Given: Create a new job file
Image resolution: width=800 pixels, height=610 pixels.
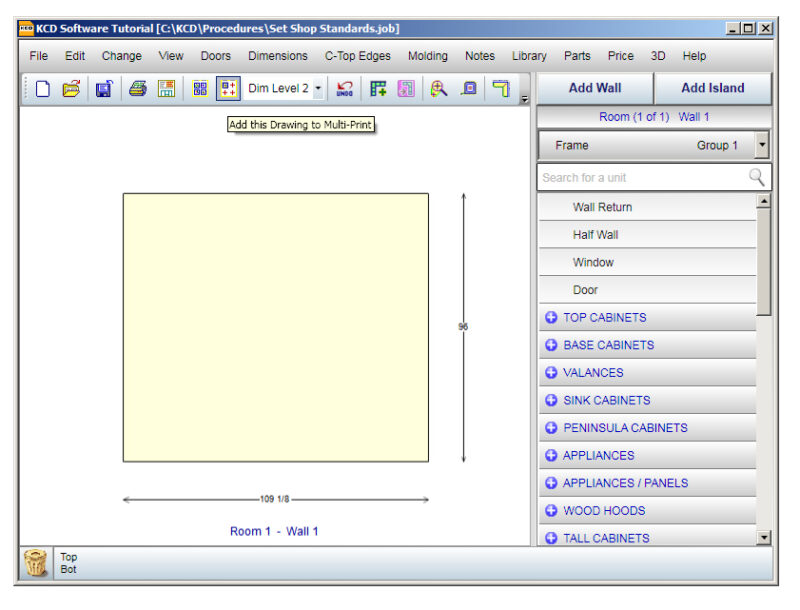Looking at the screenshot, I should pos(41,89).
